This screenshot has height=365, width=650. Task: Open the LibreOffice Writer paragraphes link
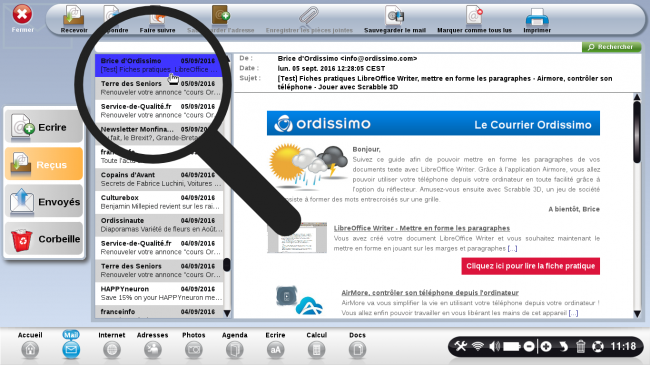click(422, 228)
